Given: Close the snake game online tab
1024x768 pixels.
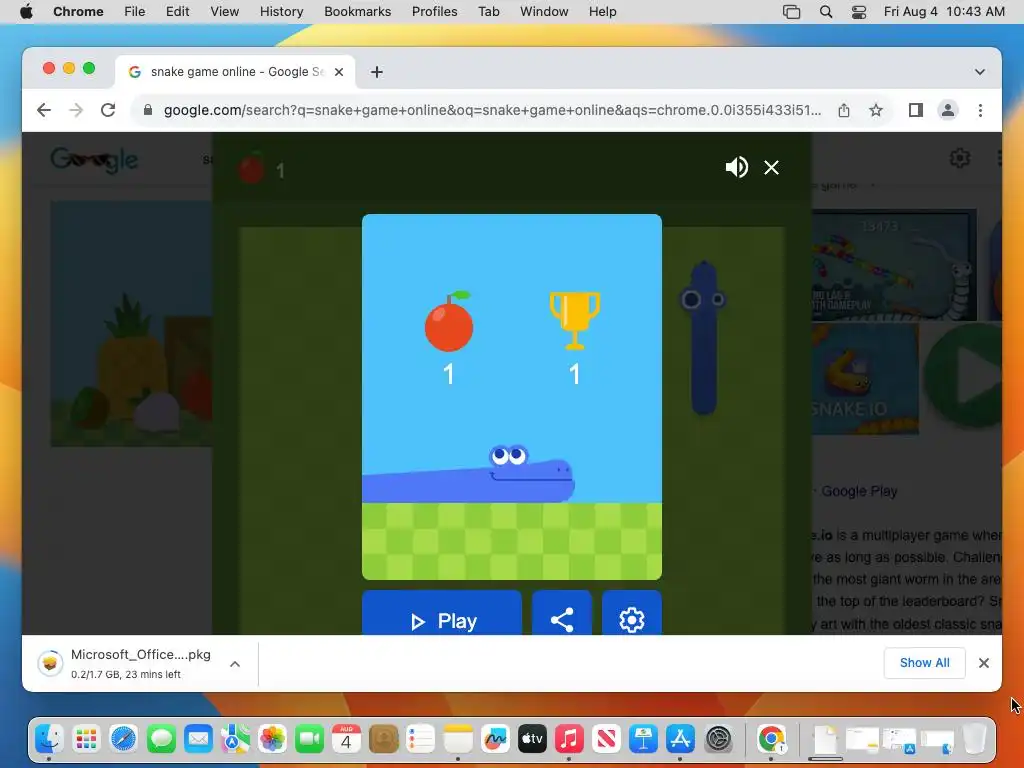Looking at the screenshot, I should coord(339,72).
